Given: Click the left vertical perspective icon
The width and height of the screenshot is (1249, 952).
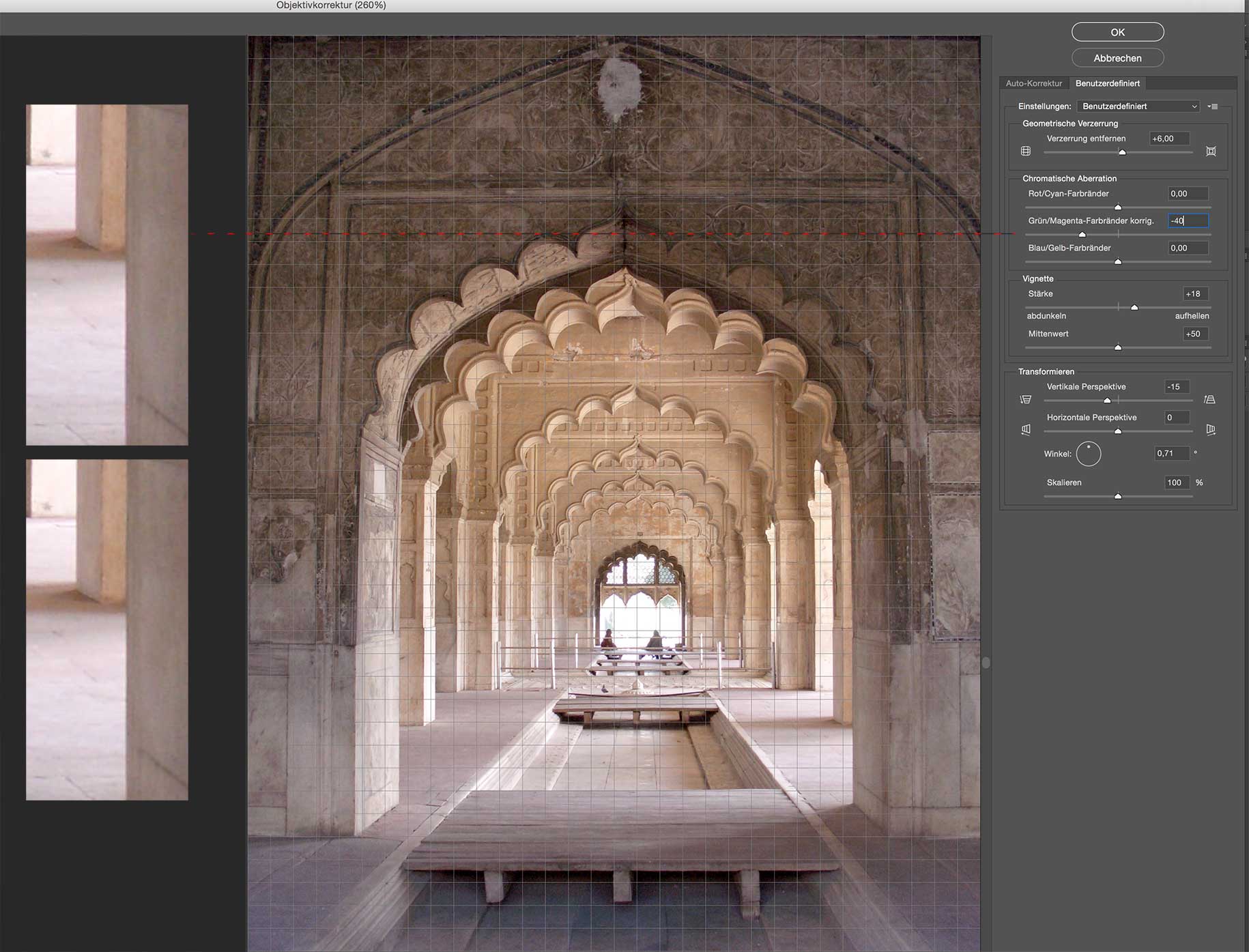Looking at the screenshot, I should (x=1025, y=399).
